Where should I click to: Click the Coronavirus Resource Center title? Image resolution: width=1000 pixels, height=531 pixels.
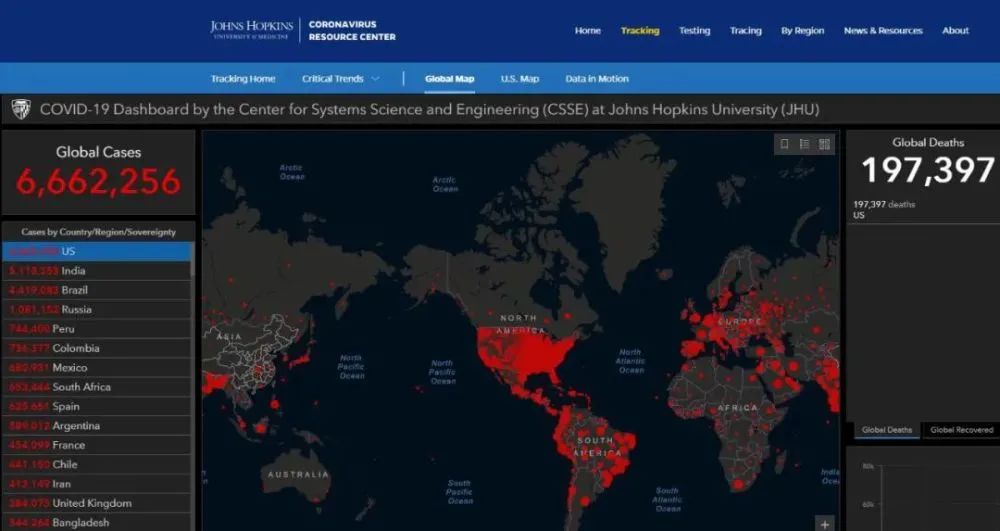(x=351, y=30)
